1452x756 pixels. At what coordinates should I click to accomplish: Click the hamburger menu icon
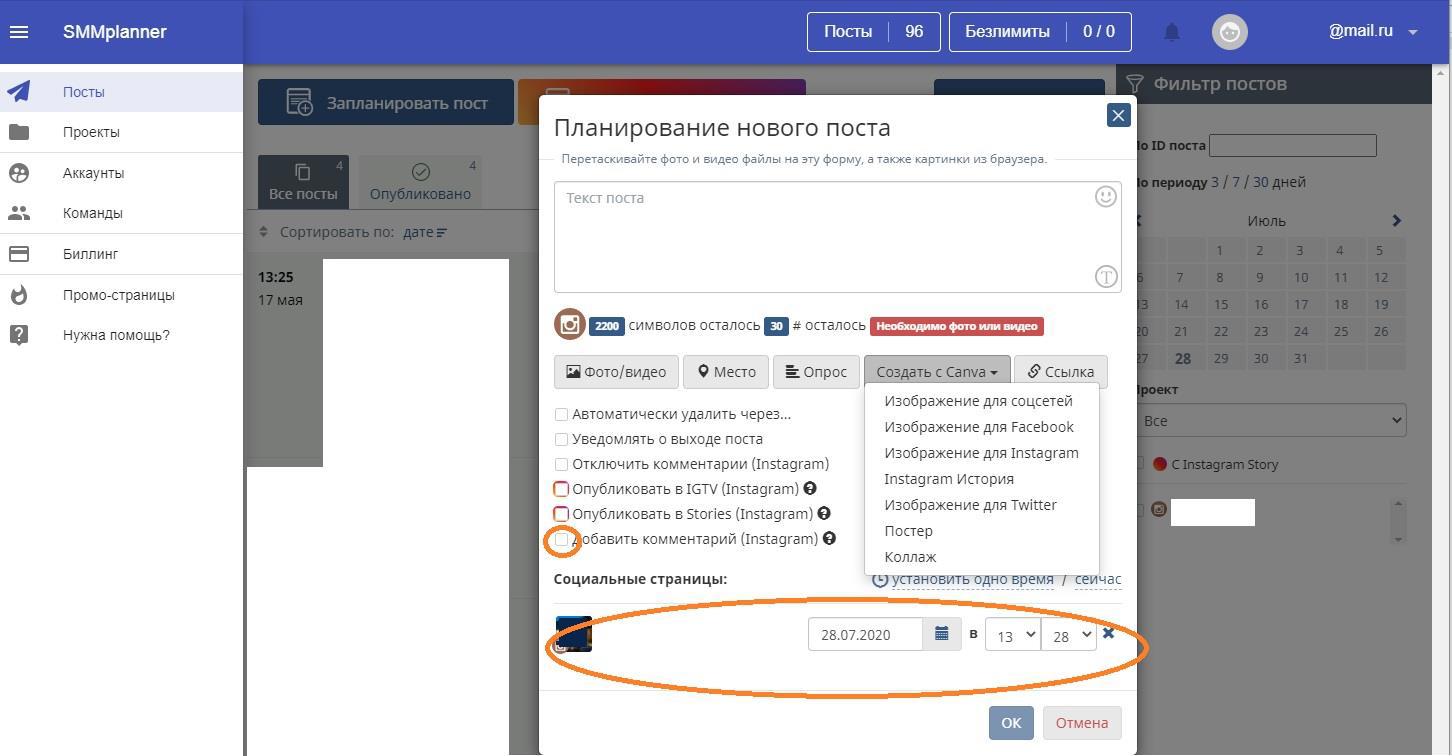[x=19, y=32]
